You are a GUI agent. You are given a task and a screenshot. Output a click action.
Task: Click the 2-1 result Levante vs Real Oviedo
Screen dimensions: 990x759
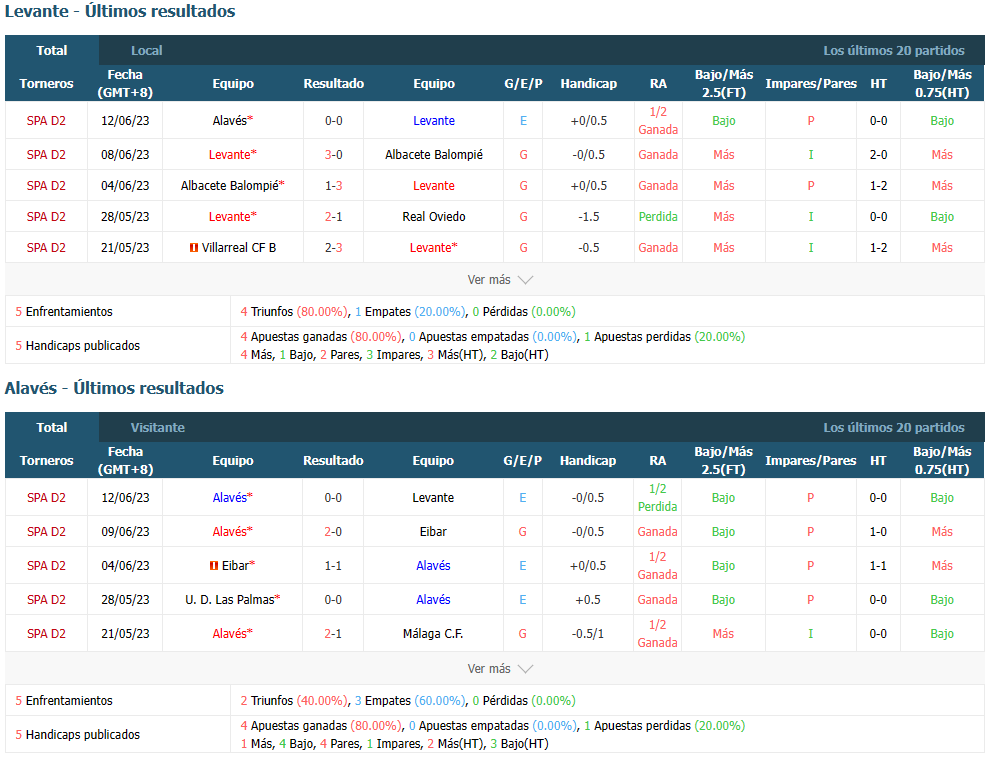click(333, 217)
